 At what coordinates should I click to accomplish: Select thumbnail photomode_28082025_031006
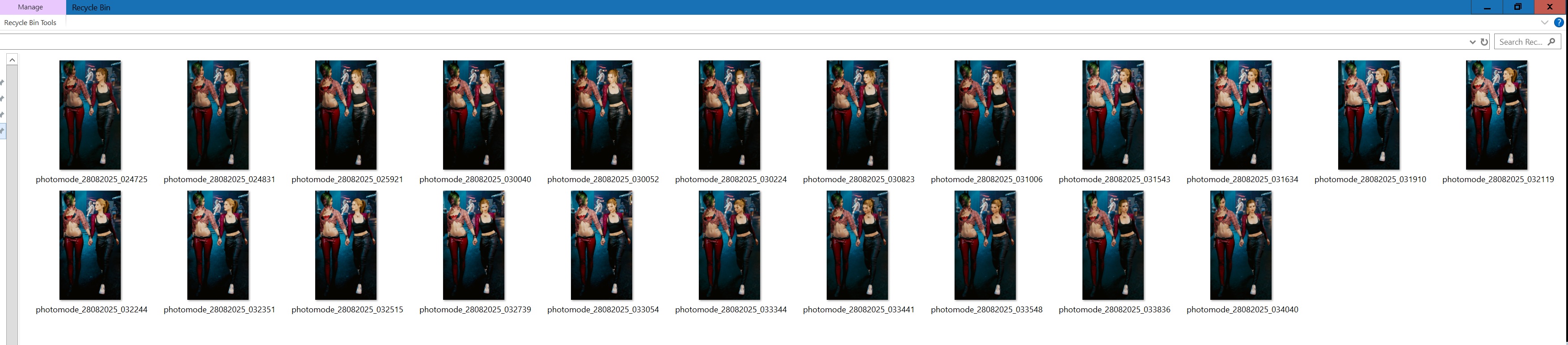(985, 115)
